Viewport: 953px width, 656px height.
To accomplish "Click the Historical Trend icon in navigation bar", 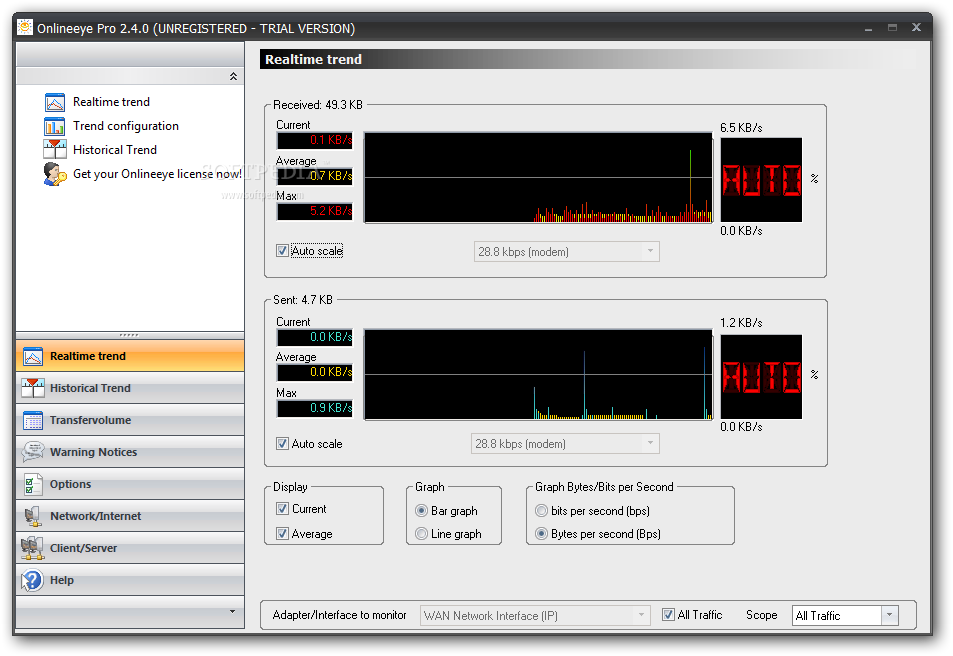I will point(33,388).
